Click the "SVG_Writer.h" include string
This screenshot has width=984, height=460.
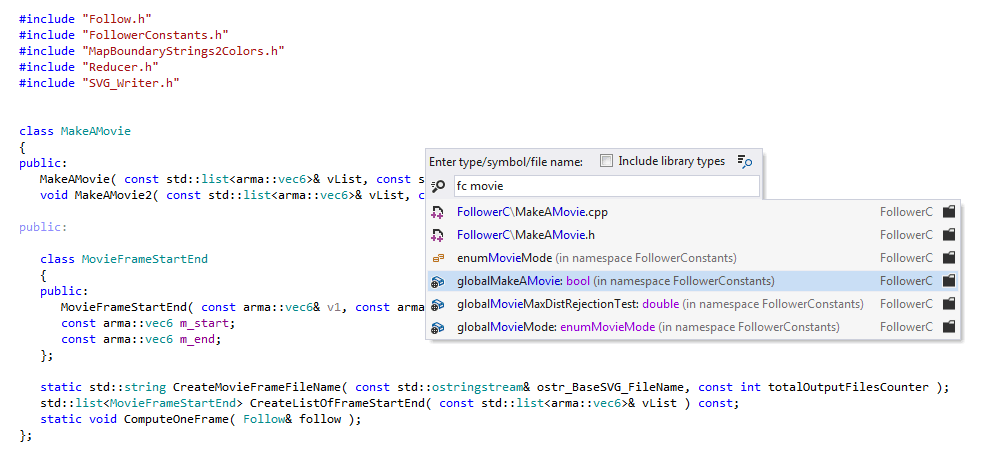131,83
